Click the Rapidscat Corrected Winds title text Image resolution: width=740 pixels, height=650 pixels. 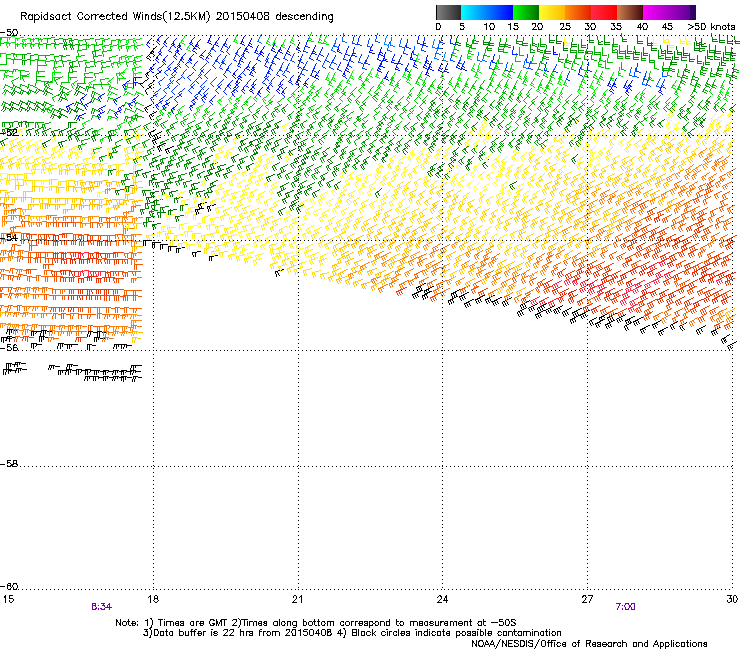pyautogui.click(x=177, y=17)
